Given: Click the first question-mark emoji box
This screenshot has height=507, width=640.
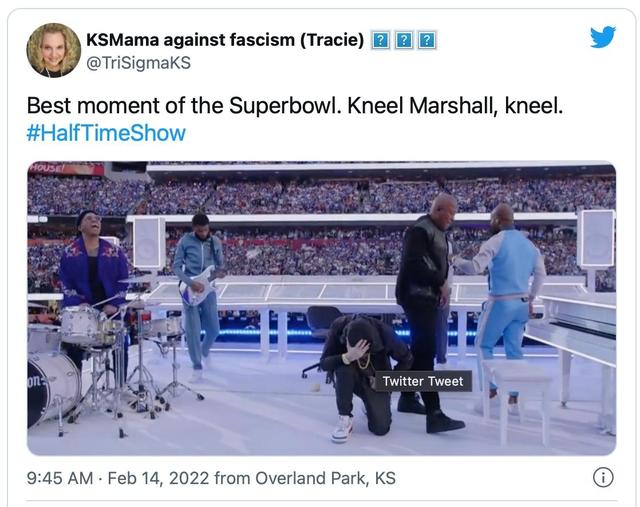Looking at the screenshot, I should pos(380,40).
